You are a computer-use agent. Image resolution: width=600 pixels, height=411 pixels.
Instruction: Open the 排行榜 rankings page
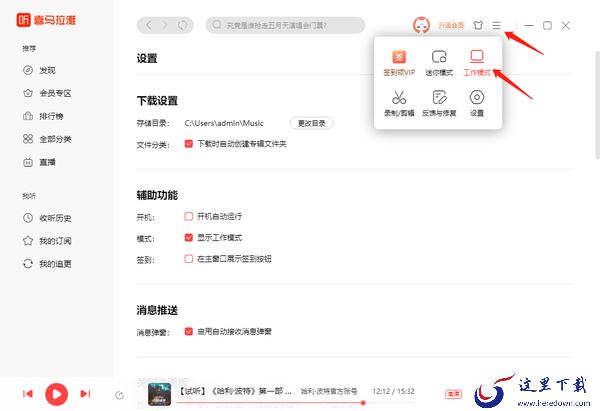(x=43, y=116)
